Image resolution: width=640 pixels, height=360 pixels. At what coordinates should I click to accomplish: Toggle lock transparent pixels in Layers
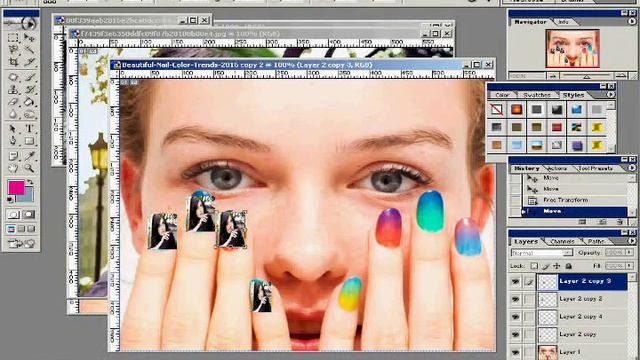pos(534,266)
